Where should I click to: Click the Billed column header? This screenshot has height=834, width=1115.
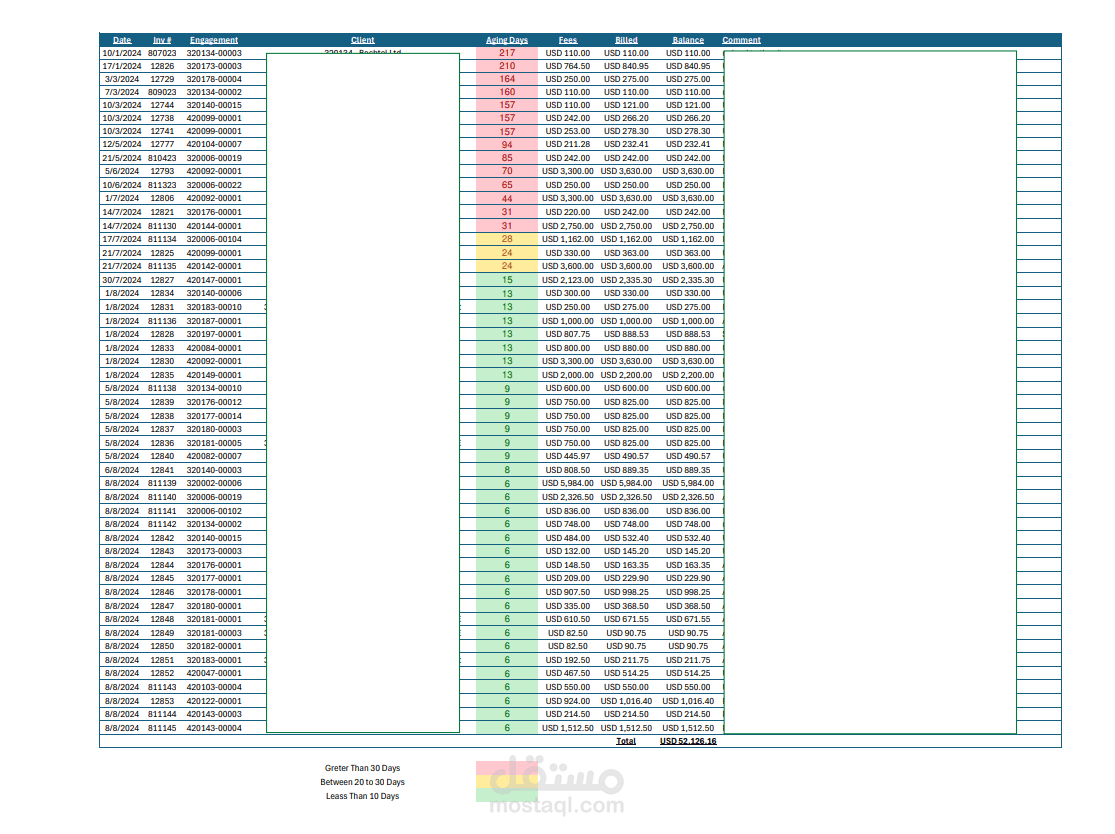(x=626, y=41)
